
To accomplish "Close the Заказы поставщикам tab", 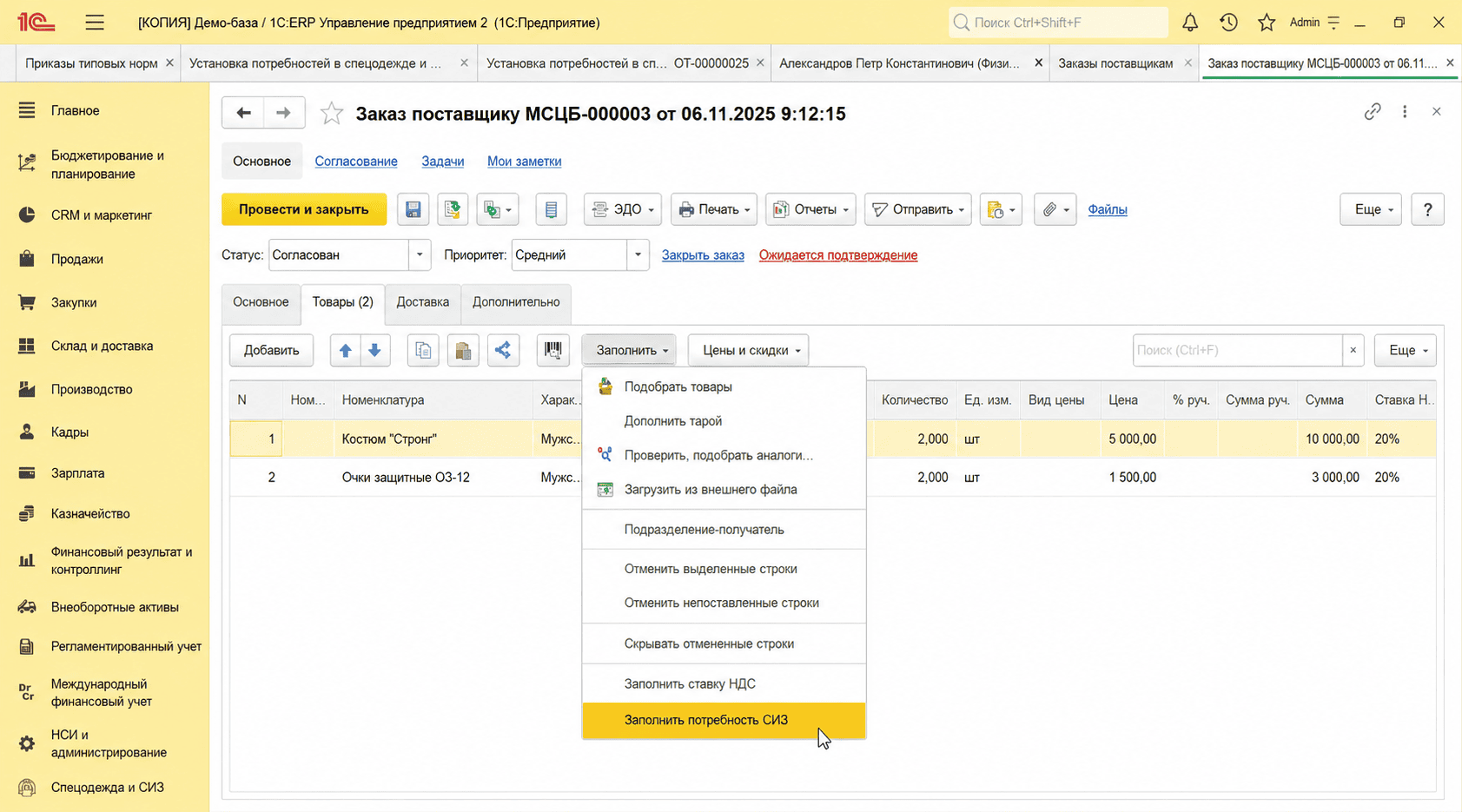I will (1188, 63).
